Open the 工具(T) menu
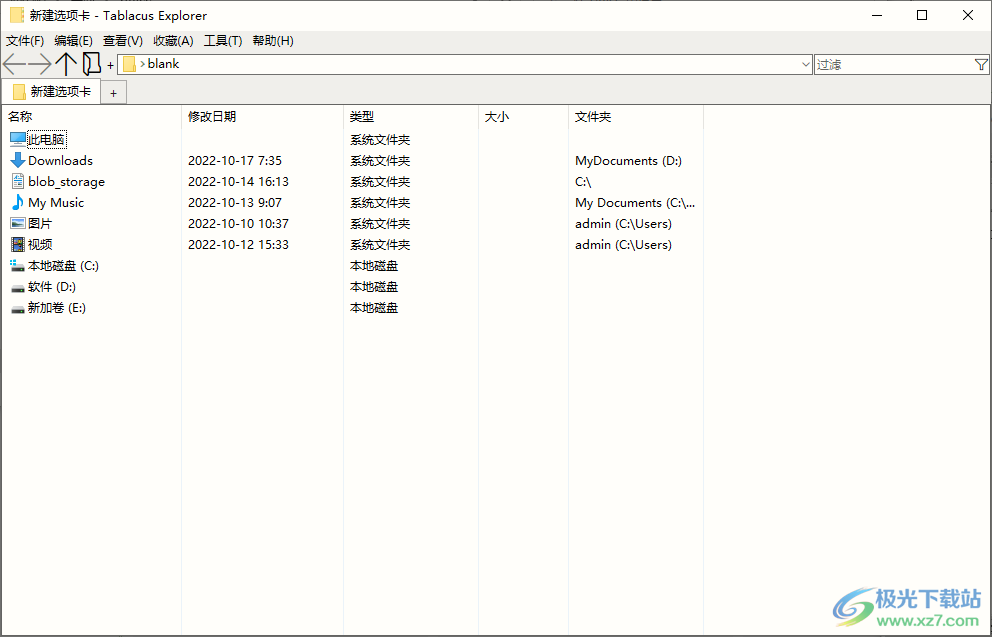The width and height of the screenshot is (992, 637). tap(223, 41)
